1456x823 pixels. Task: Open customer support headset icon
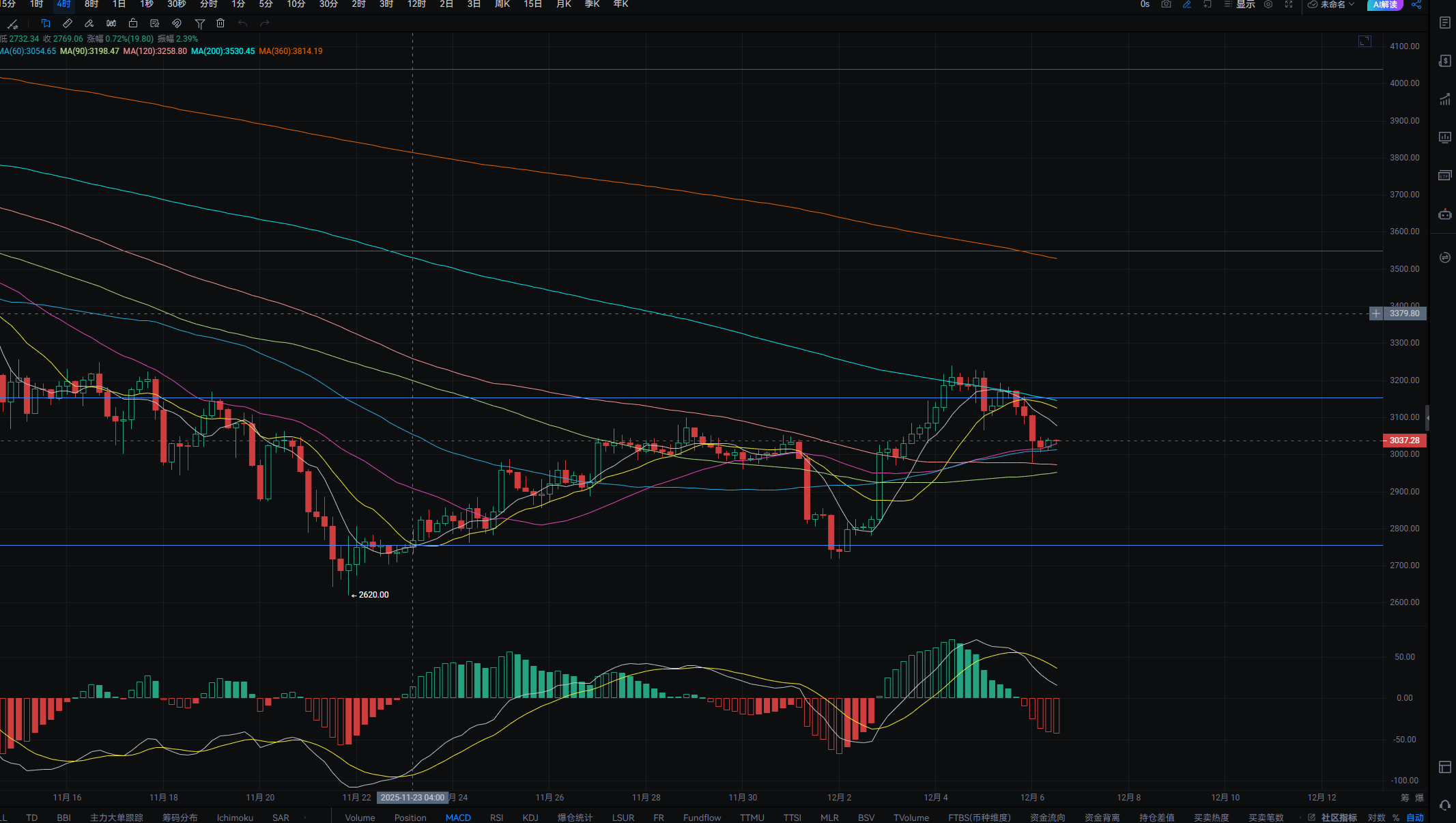(x=1444, y=805)
